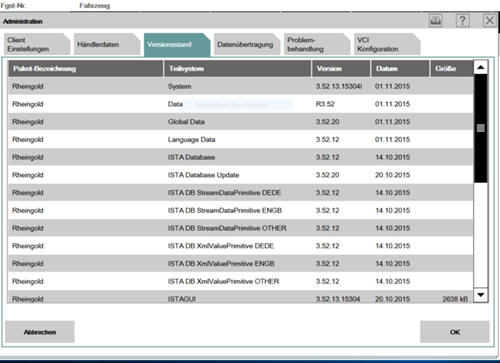Select the Versionsstand tab
The image size is (500, 363).
pyautogui.click(x=177, y=44)
